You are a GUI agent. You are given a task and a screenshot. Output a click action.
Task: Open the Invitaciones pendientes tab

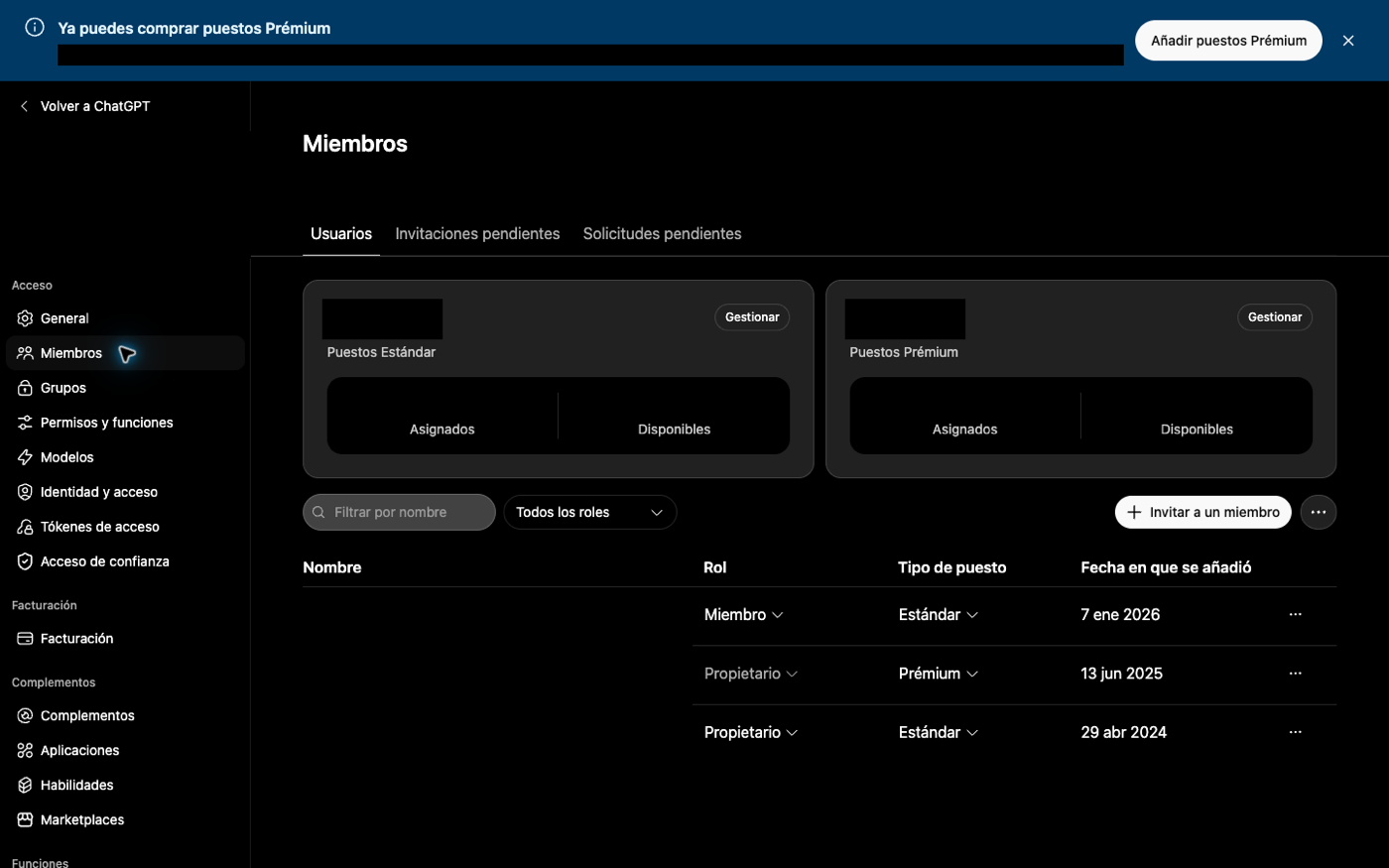coord(477,234)
